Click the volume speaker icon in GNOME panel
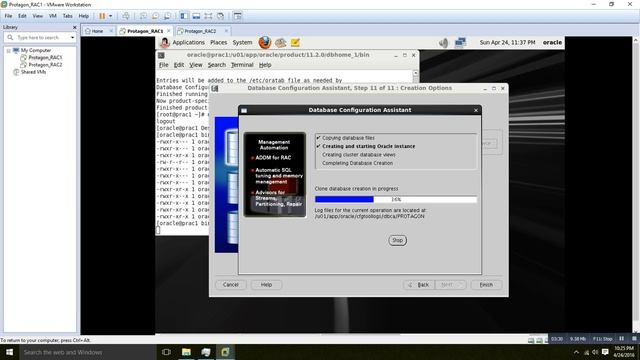Screen dimensions: 640x360 pyautogui.click(x=444, y=42)
